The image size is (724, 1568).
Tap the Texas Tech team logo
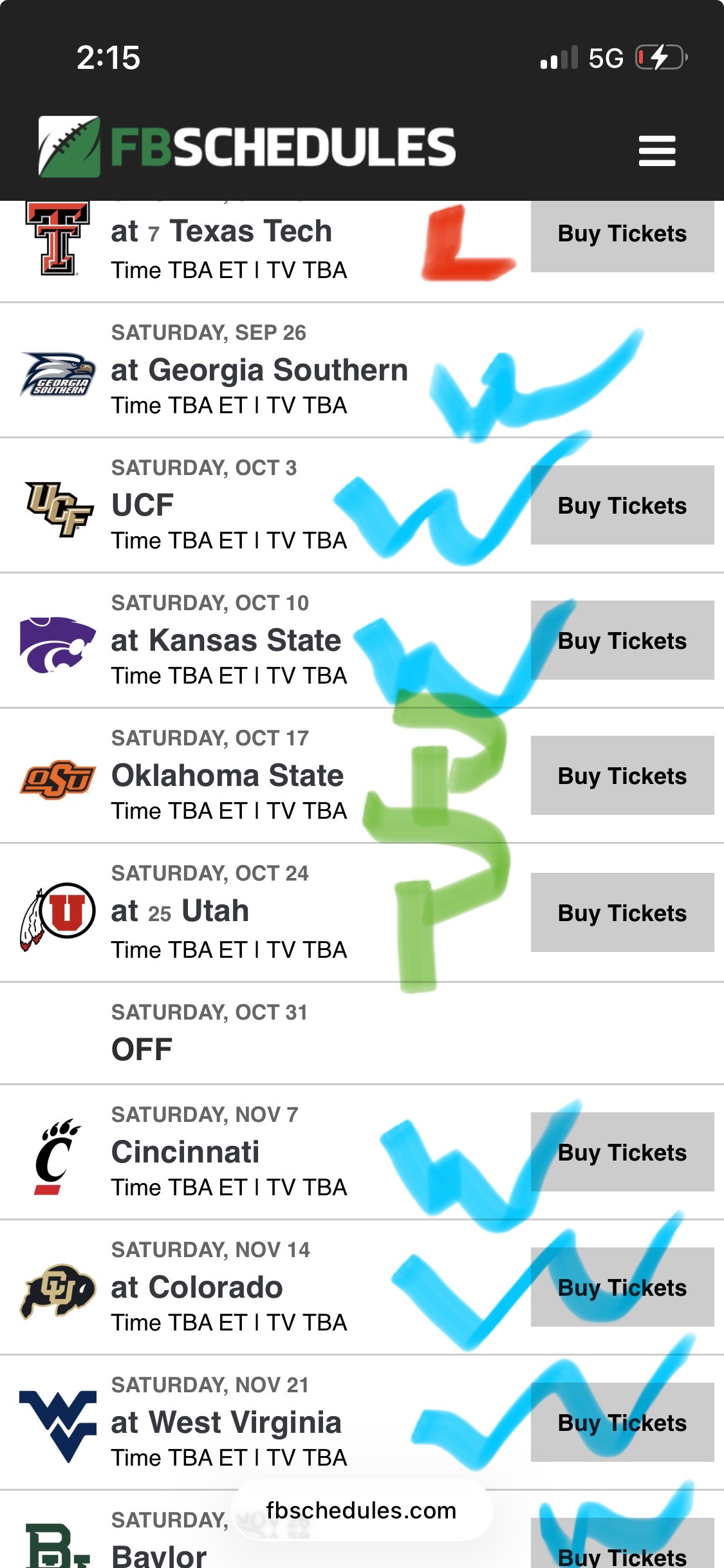[x=57, y=238]
